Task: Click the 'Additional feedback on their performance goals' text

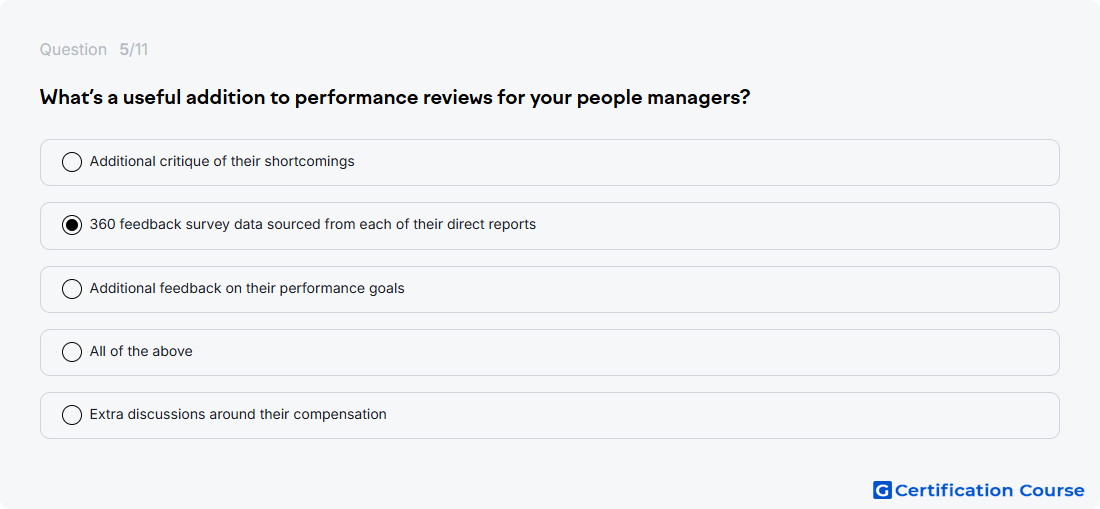Action: (x=247, y=288)
